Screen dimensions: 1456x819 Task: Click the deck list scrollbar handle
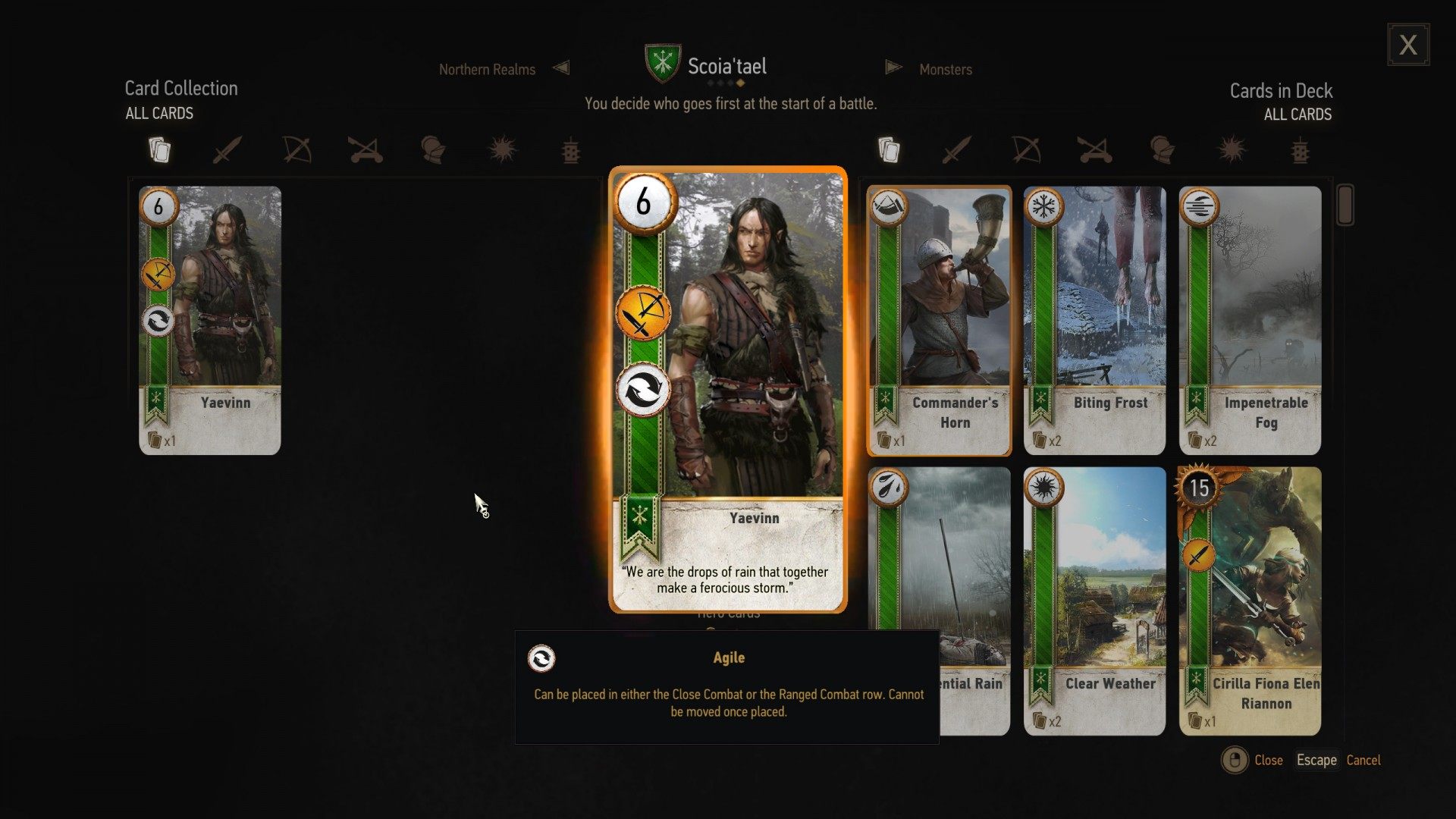[x=1345, y=205]
